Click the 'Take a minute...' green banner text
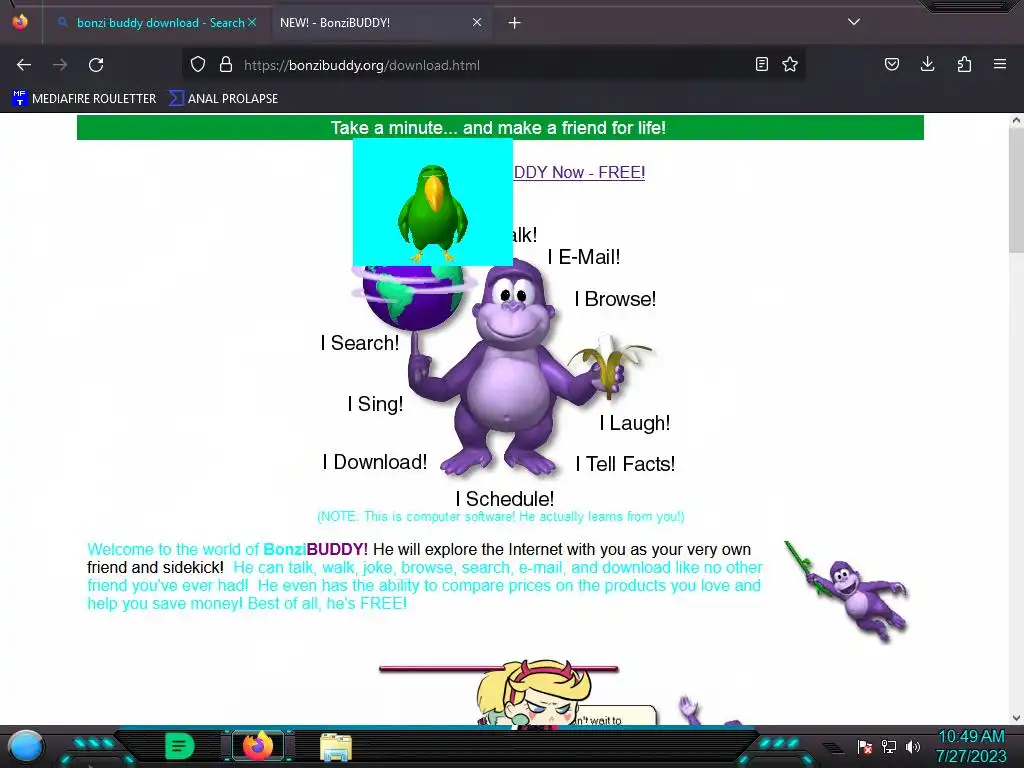 click(498, 127)
